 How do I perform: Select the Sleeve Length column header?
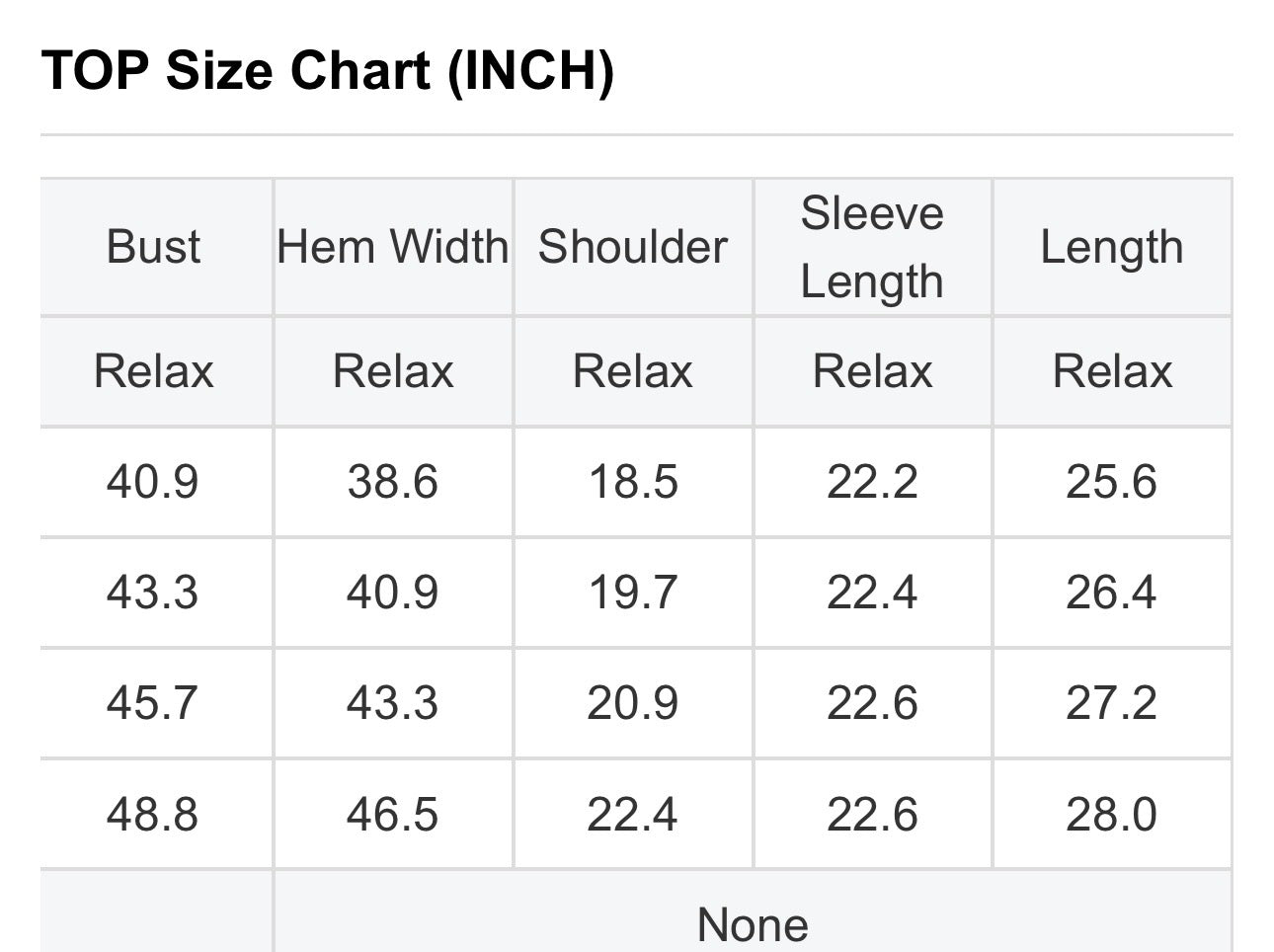[872, 247]
